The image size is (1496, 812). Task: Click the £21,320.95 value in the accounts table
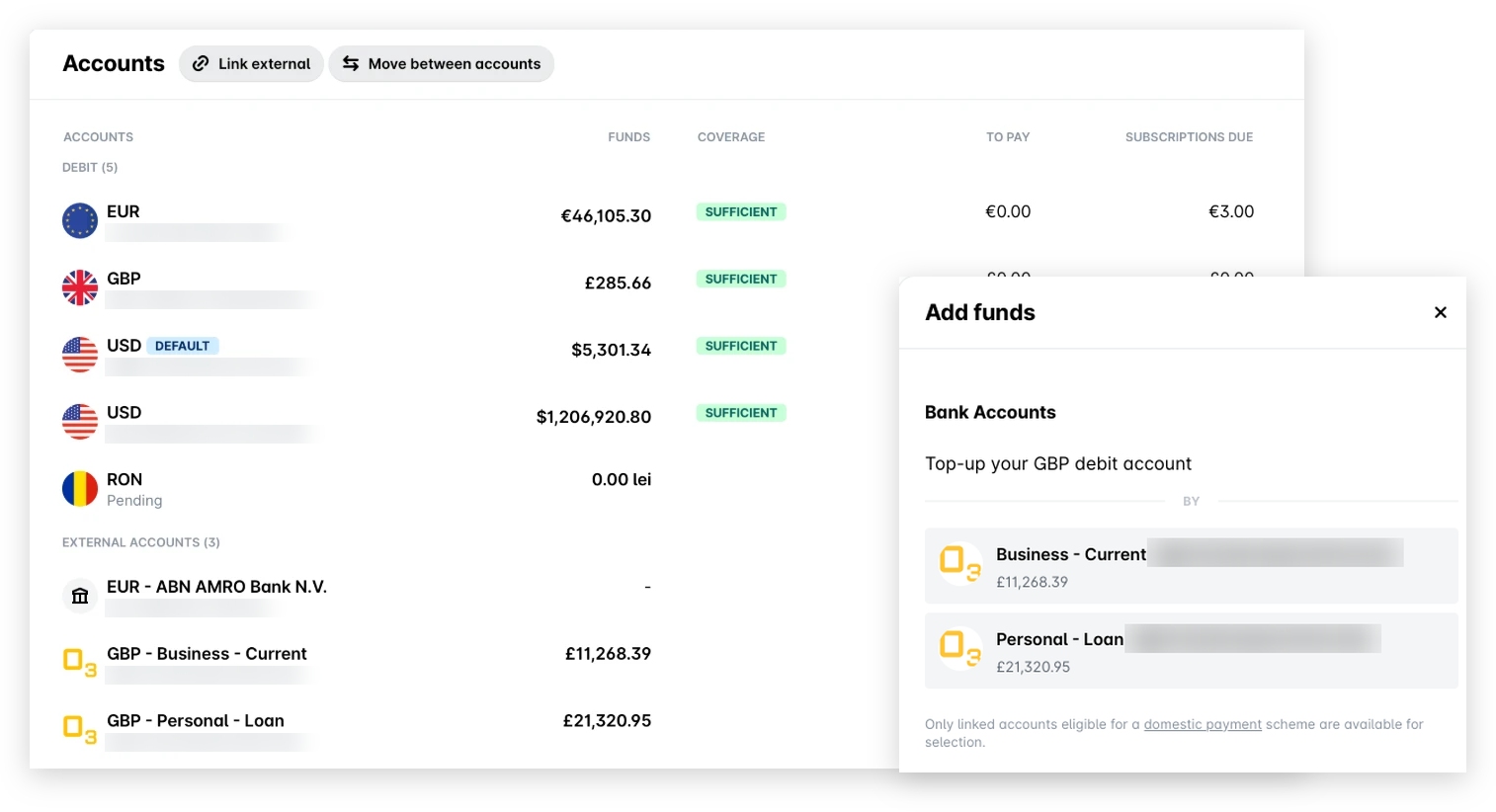607,720
